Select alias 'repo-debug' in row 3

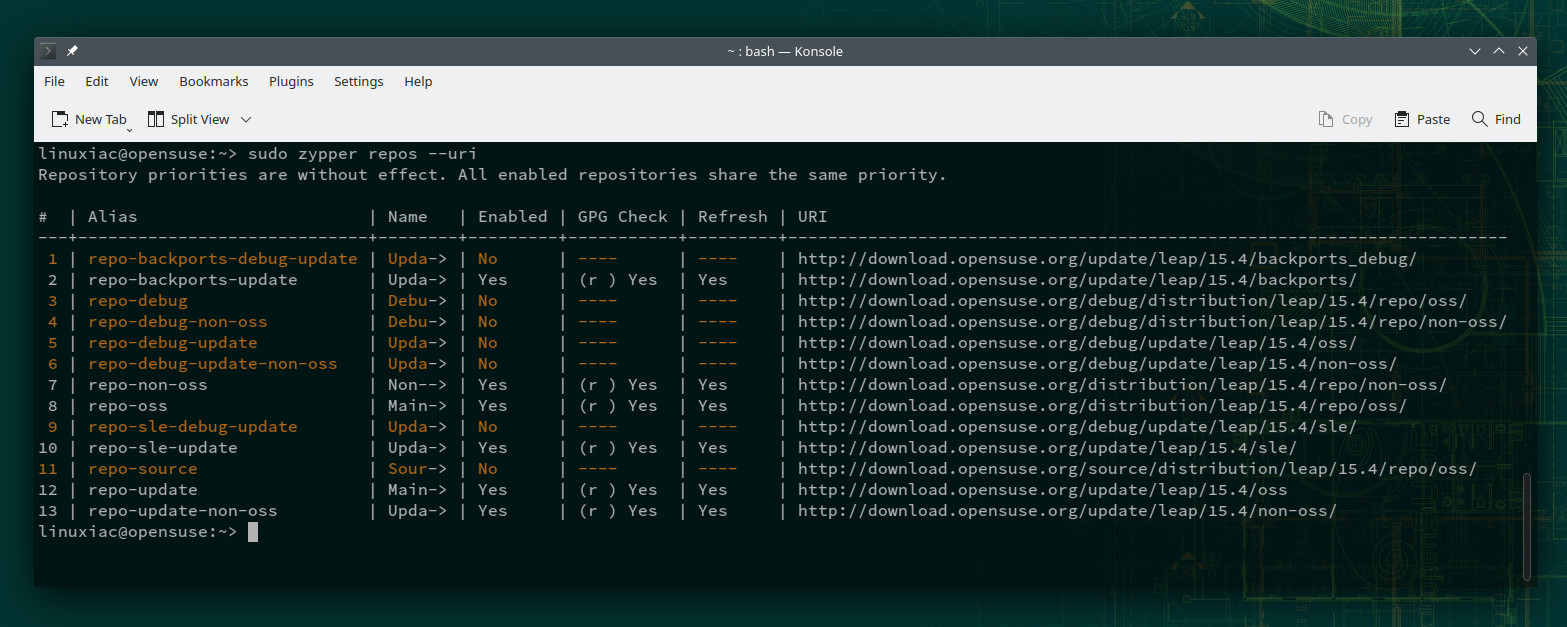coord(138,300)
